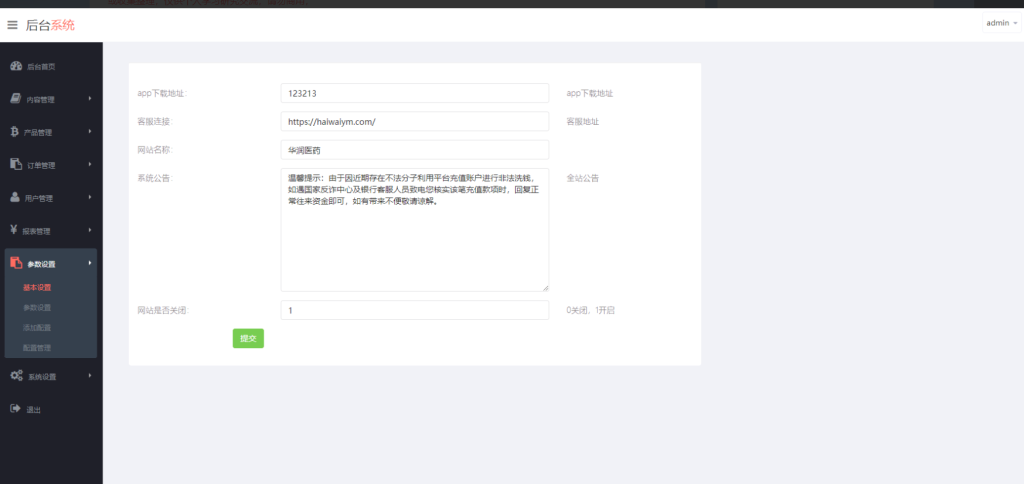
Task: Expand 用户管理 submenu arrow
Action: coord(89,197)
